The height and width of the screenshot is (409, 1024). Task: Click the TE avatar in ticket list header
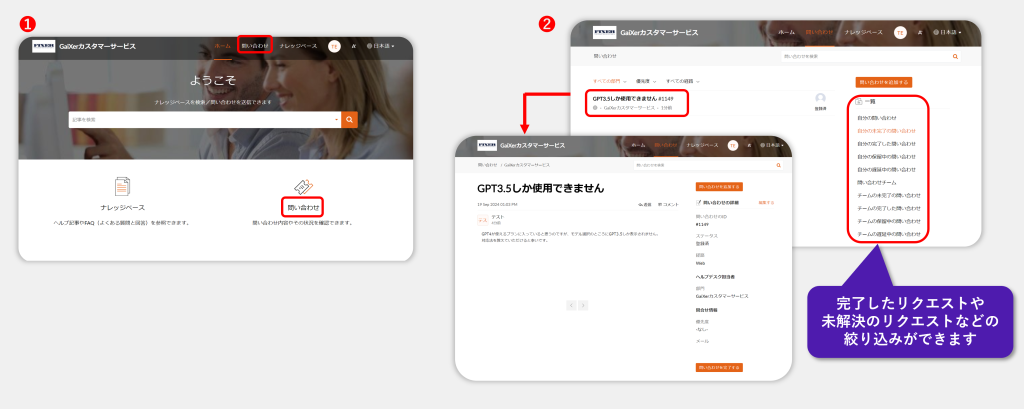pos(900,32)
